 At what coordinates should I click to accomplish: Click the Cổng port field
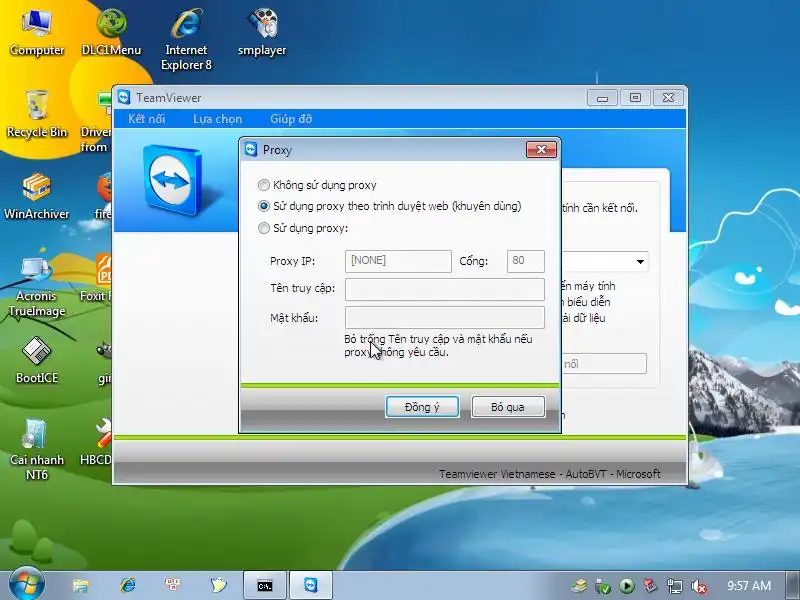coord(526,261)
